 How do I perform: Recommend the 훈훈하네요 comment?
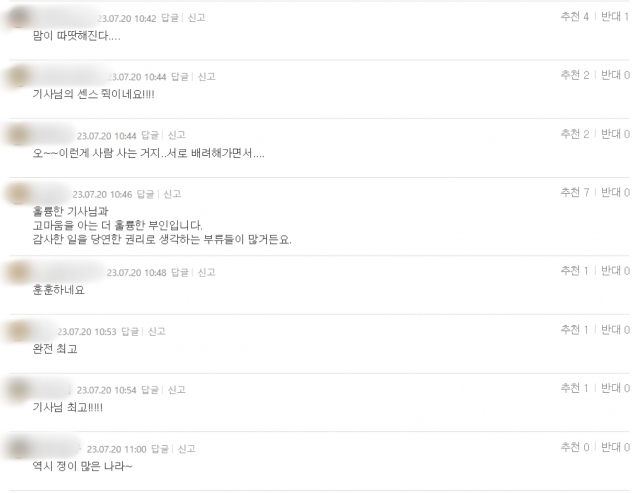pyautogui.click(x=575, y=271)
